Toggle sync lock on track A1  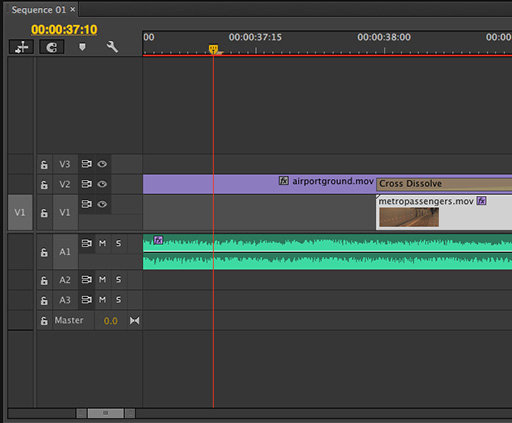(x=87, y=243)
